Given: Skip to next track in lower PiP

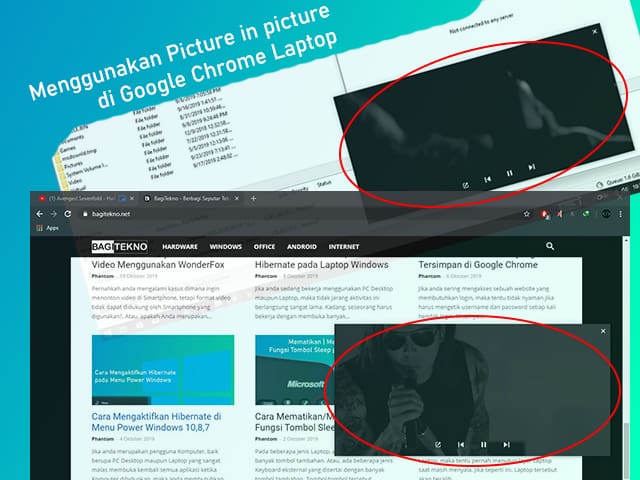Looking at the screenshot, I should pos(507,444).
